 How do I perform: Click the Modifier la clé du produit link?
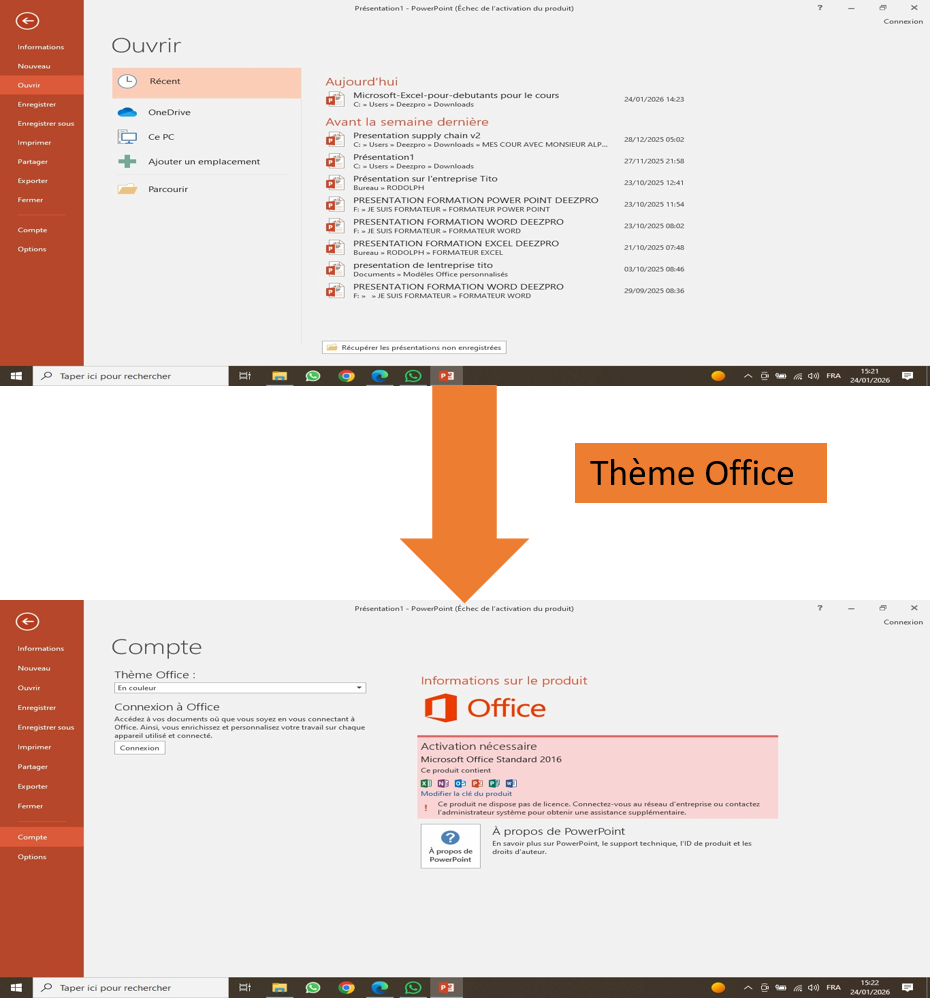466,794
